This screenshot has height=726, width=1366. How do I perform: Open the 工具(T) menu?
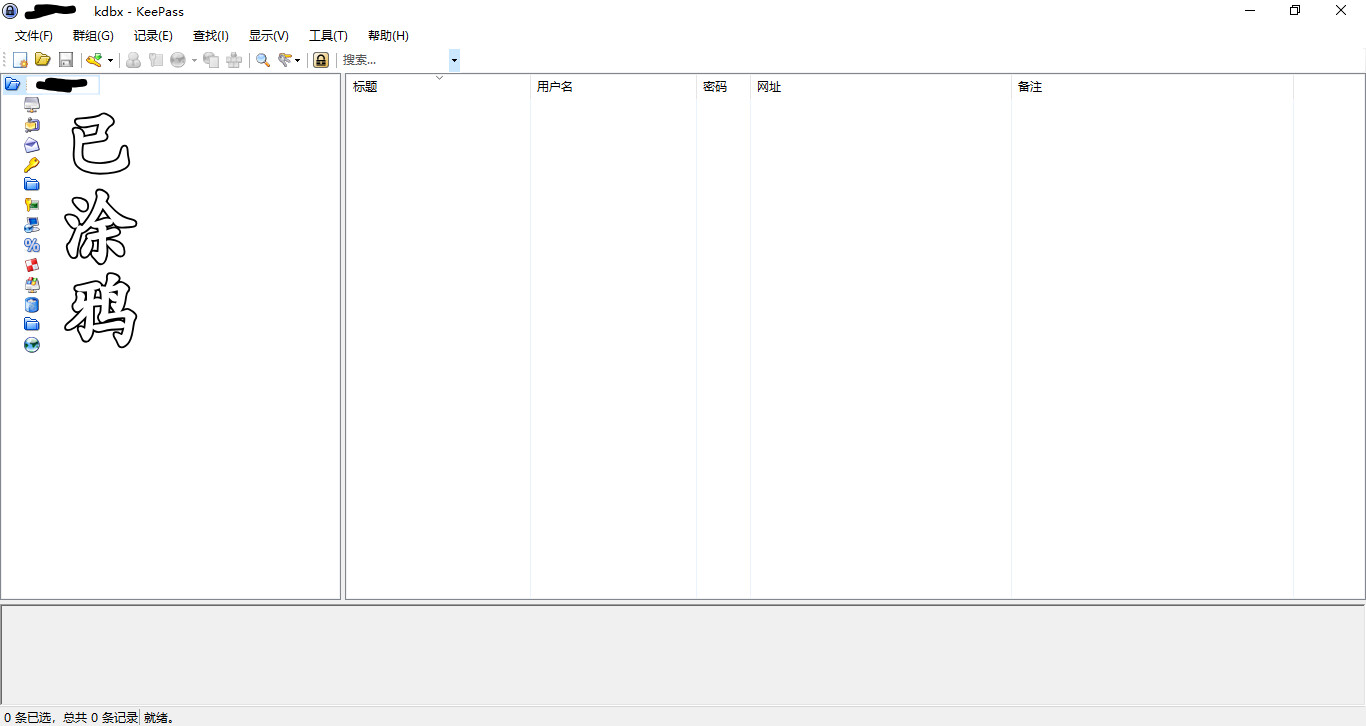coord(328,36)
